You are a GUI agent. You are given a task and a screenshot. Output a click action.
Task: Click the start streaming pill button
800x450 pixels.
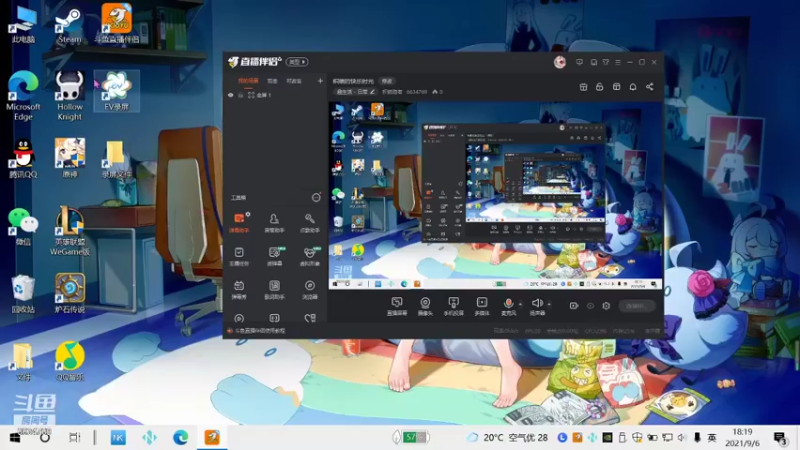click(637, 306)
